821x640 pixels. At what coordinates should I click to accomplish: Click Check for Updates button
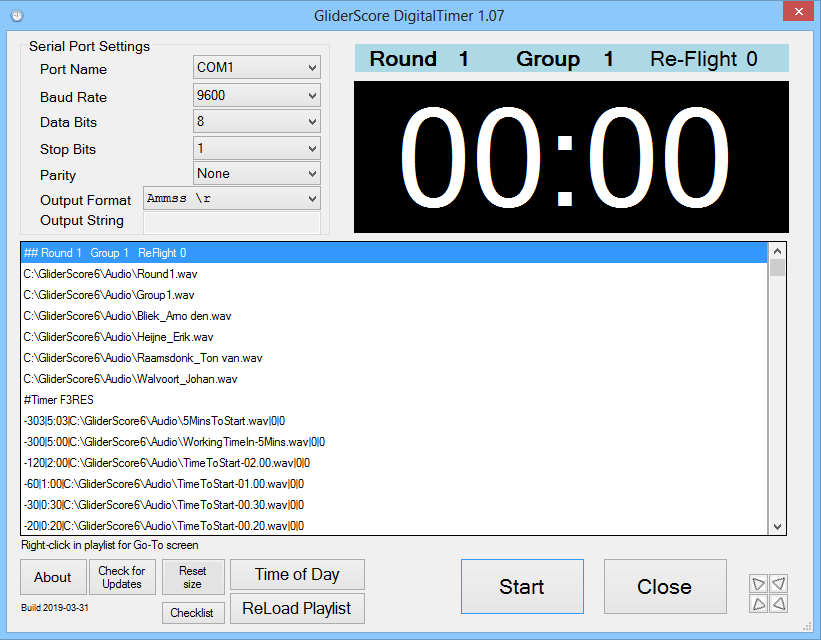tap(122, 577)
